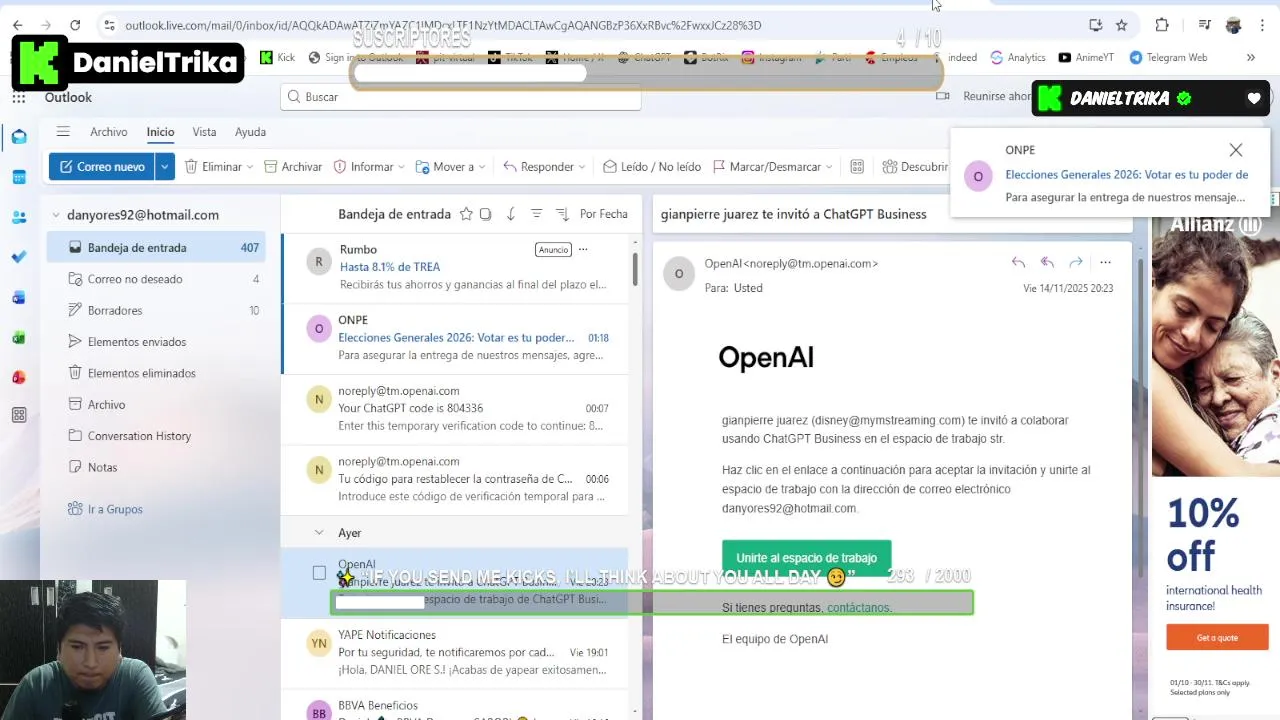Collapse the Ayer message group
Image resolution: width=1280 pixels, height=720 pixels.
319,533
